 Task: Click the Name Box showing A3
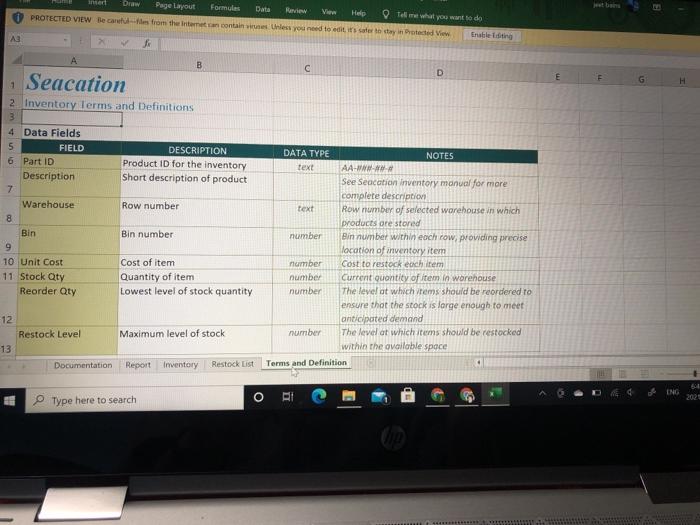coord(36,39)
